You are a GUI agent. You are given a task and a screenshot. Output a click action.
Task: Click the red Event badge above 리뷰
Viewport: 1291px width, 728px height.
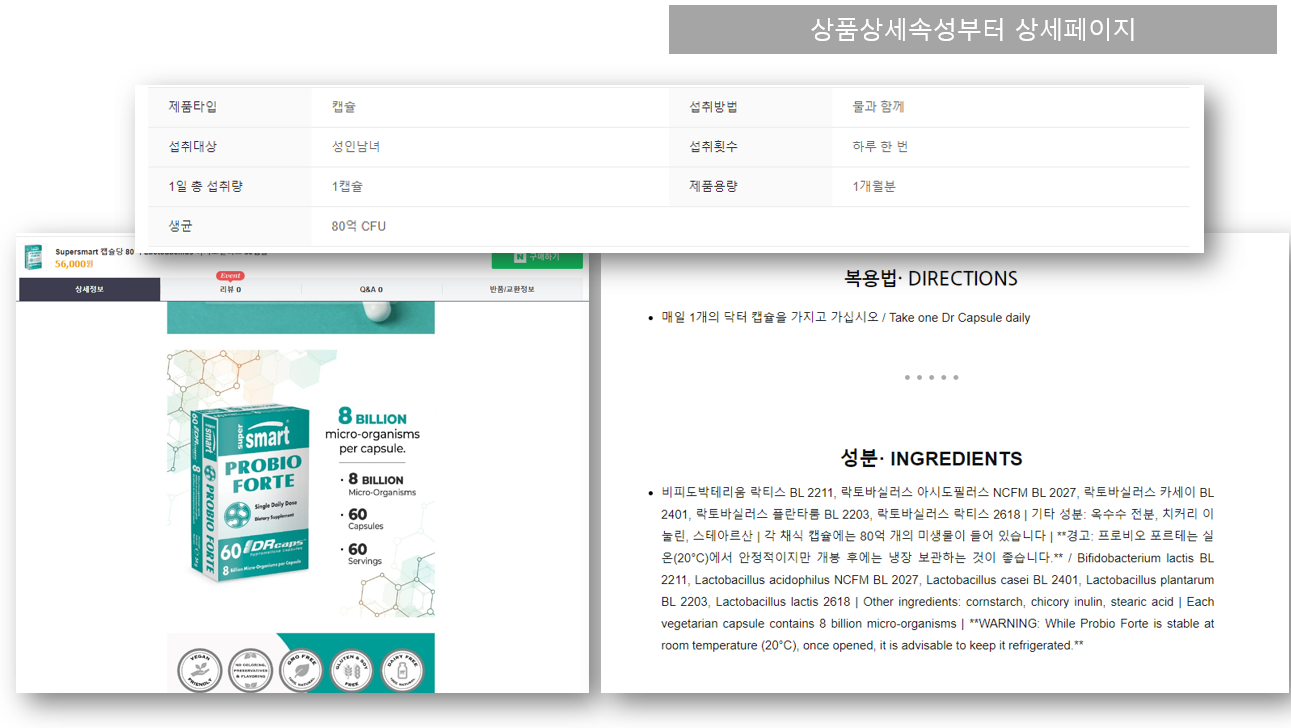click(230, 275)
